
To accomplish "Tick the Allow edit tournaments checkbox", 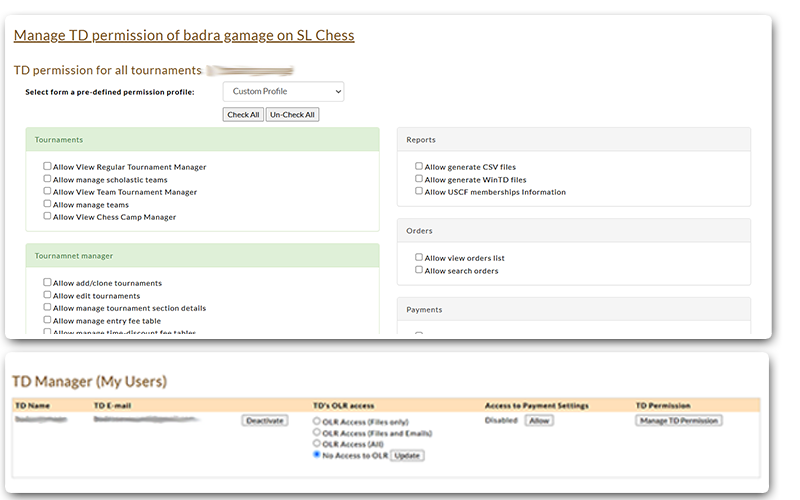I will click(x=47, y=295).
